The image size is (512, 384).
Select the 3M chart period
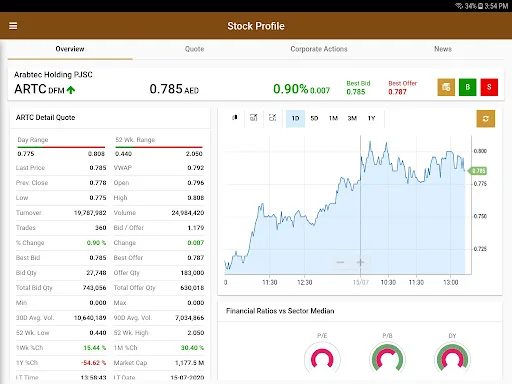pos(352,118)
